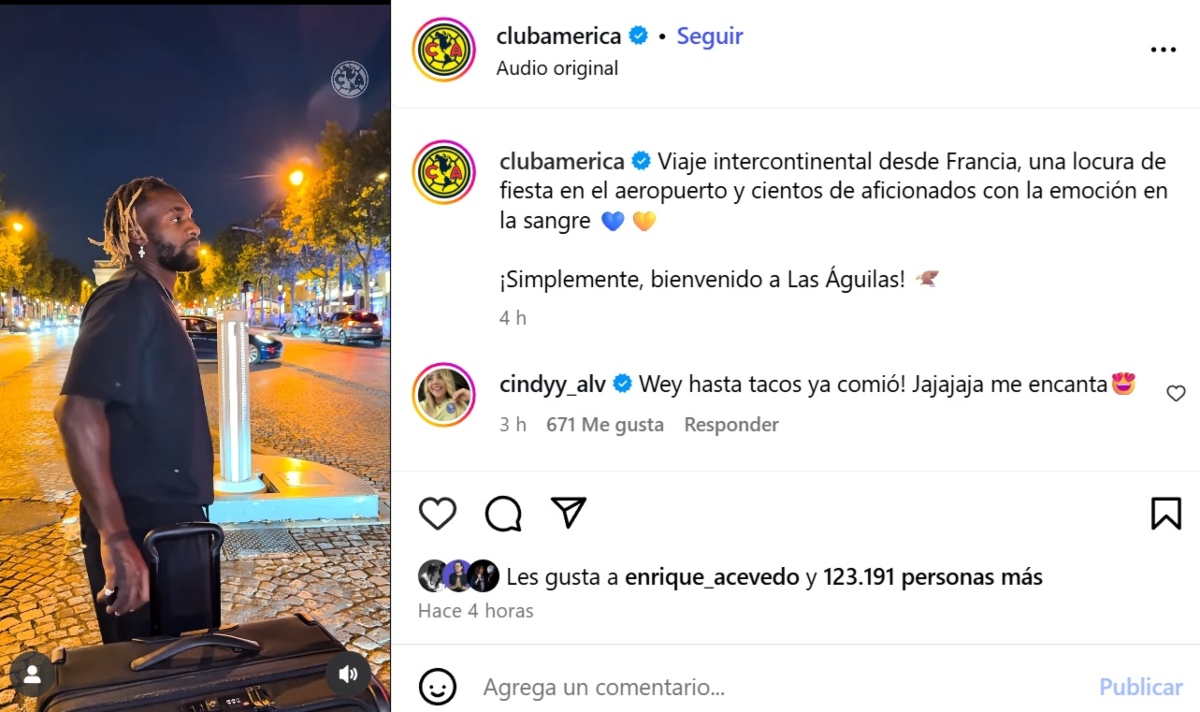Viewport: 1200px width, 712px height.
Task: Share the post via paper plane icon
Action: 568,513
